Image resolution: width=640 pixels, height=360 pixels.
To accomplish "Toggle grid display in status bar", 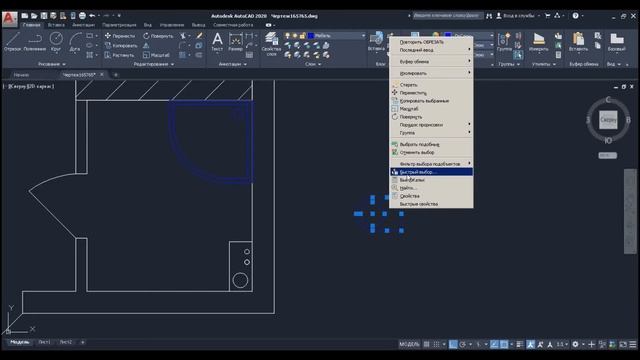I will click(427, 344).
